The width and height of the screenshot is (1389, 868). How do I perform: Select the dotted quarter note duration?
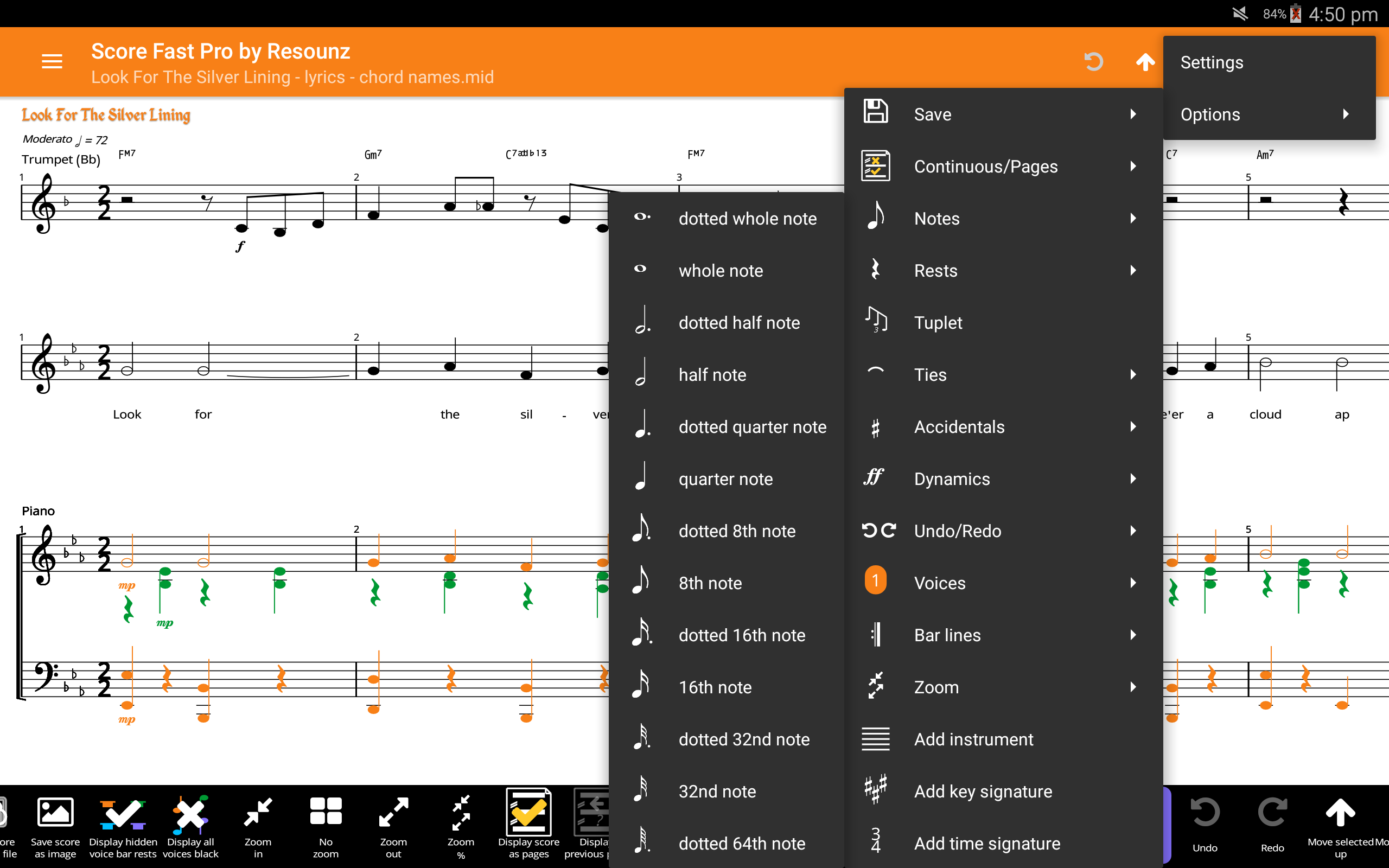pos(753,426)
